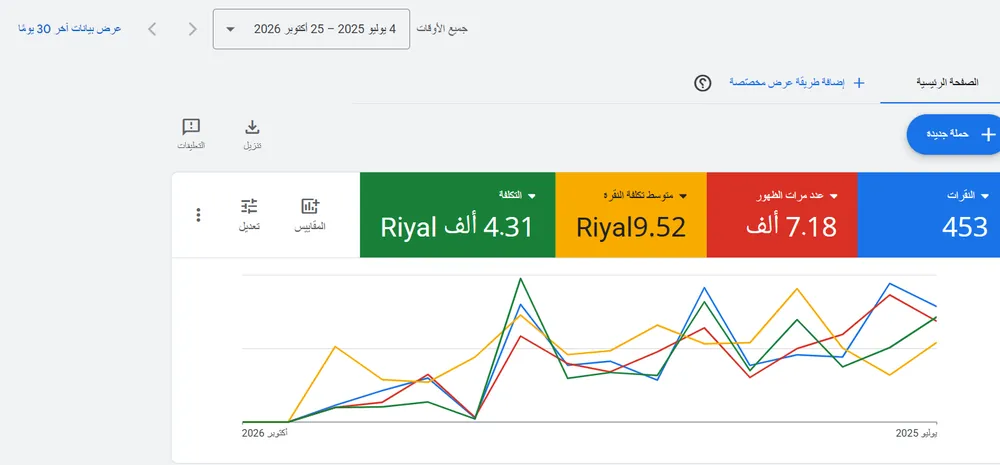Click the all time (جميع الأوقات) label
The height and width of the screenshot is (465, 1000).
442,29
